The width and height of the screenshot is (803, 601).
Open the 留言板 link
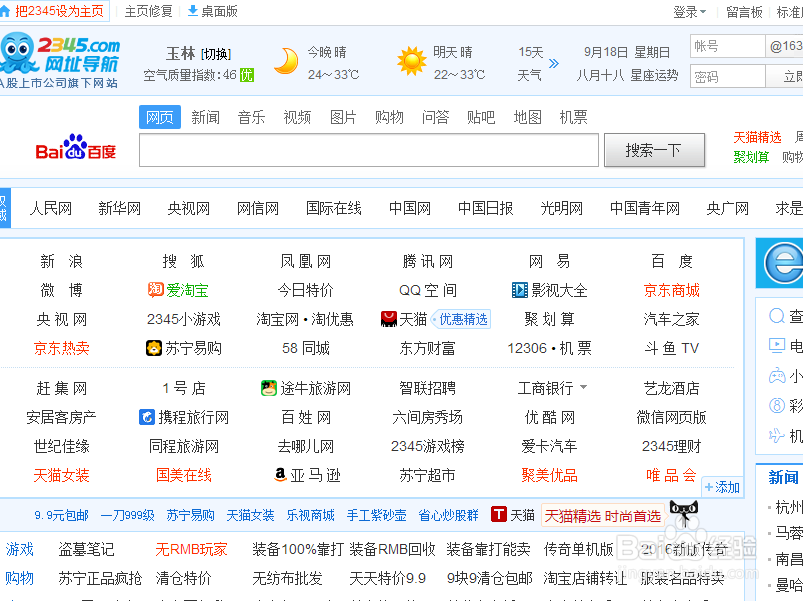click(x=744, y=12)
